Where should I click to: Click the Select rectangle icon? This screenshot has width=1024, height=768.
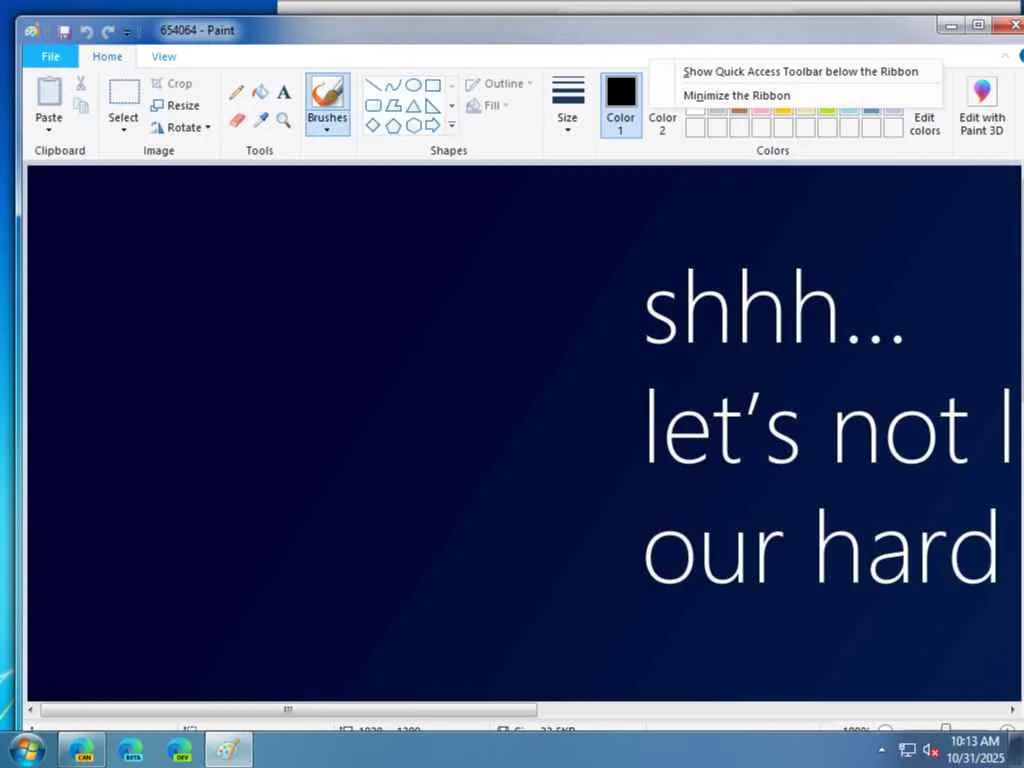click(x=124, y=92)
